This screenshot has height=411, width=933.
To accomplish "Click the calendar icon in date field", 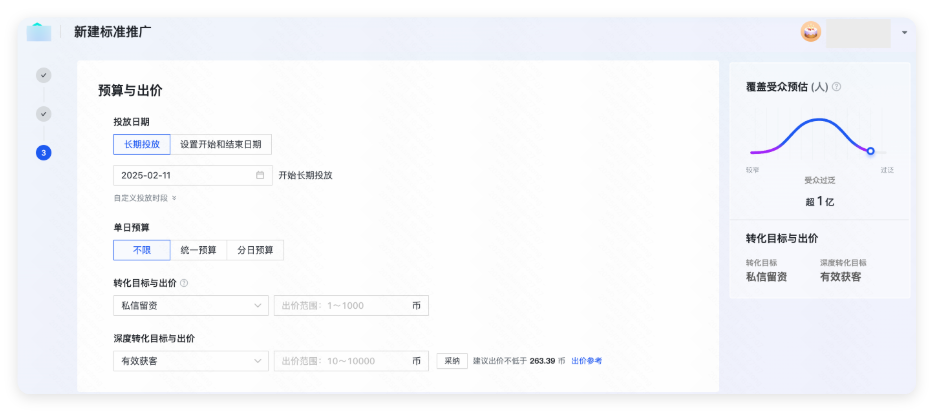I will pos(260,175).
